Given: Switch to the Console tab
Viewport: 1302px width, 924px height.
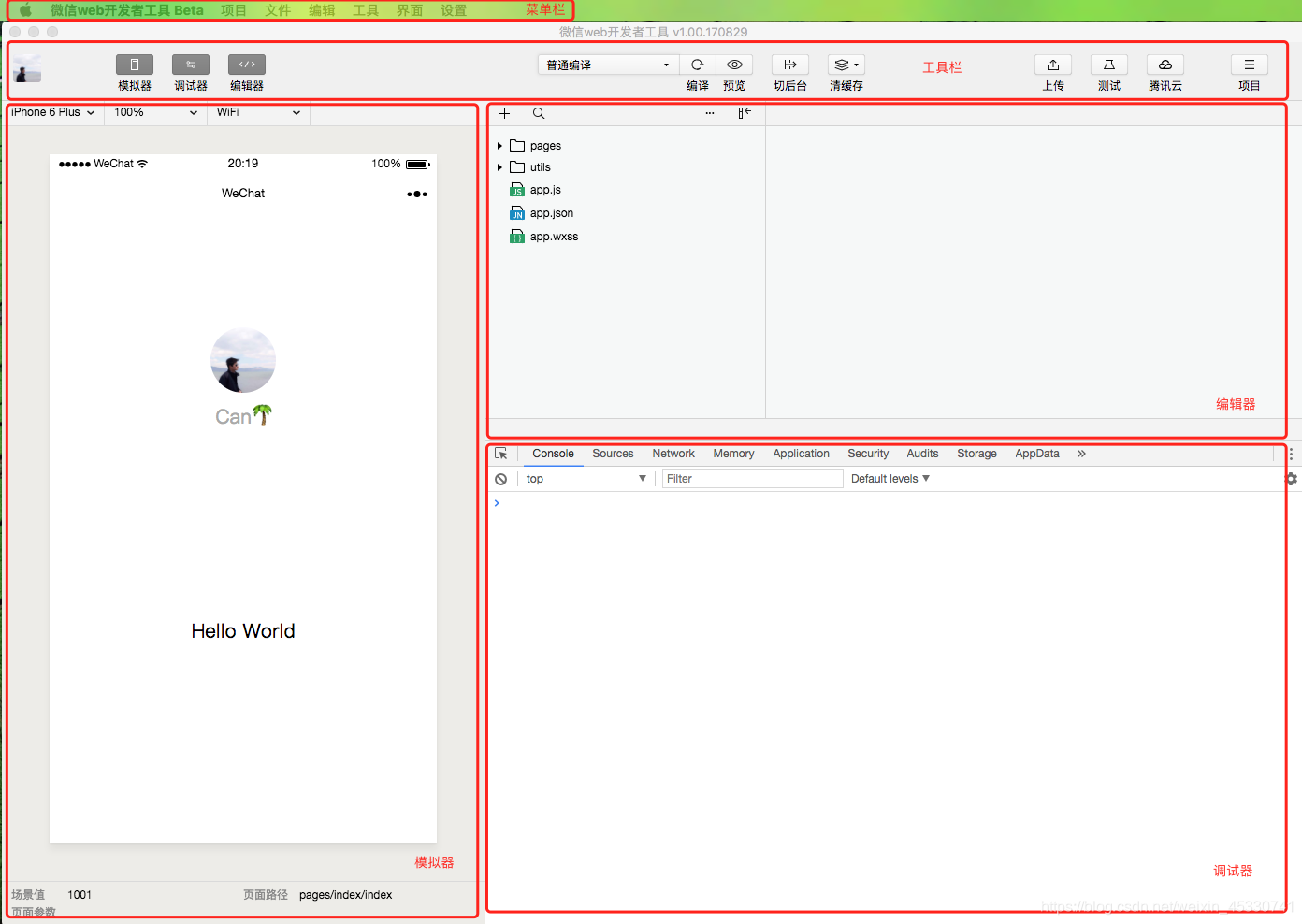Looking at the screenshot, I should pyautogui.click(x=553, y=454).
